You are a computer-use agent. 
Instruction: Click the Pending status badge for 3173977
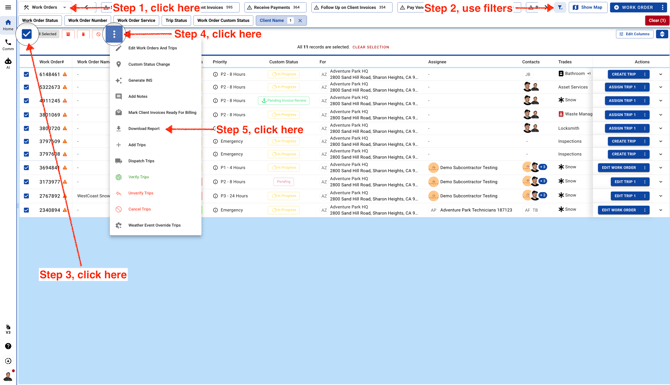[283, 182]
